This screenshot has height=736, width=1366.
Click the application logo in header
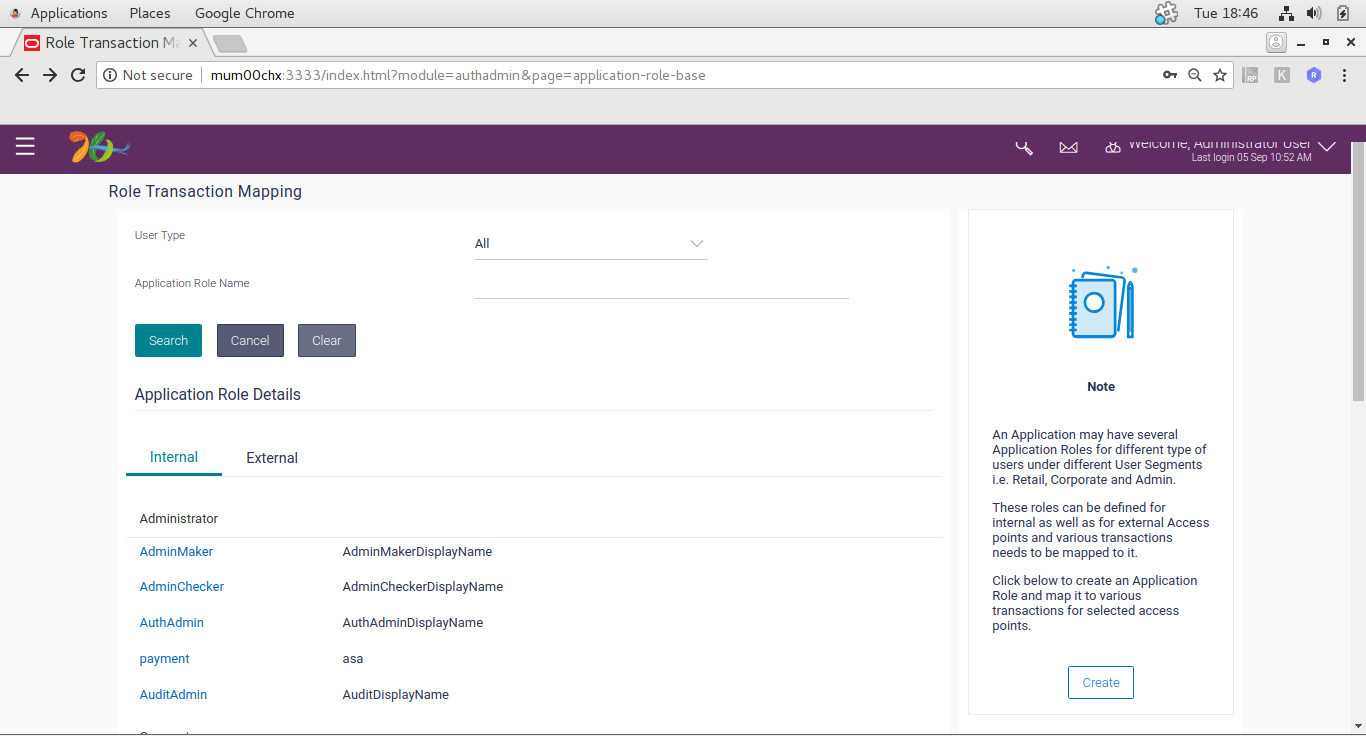pos(99,147)
